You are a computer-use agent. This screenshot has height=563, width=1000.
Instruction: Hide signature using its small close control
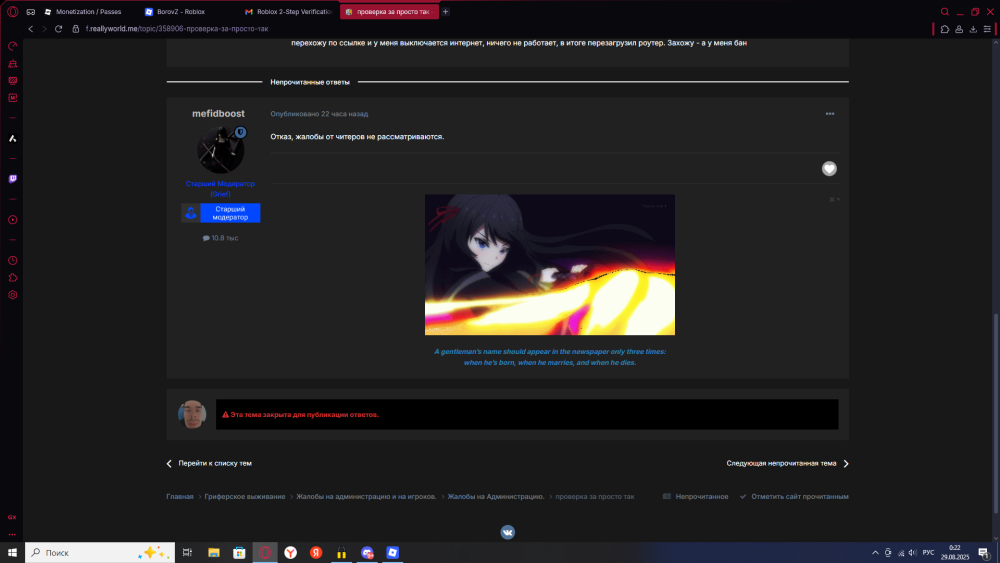point(832,200)
